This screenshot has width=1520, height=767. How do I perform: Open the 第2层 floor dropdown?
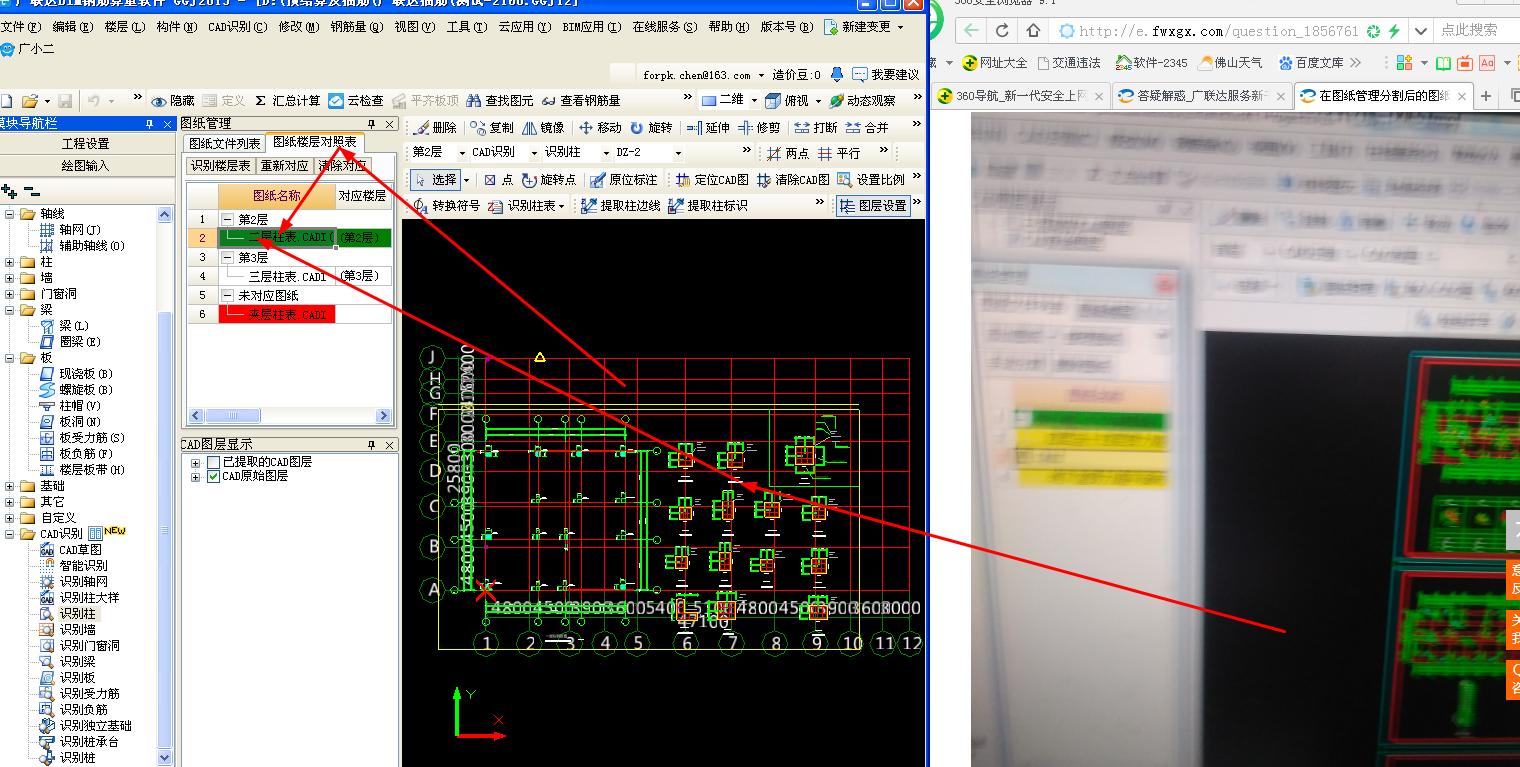[x=462, y=153]
